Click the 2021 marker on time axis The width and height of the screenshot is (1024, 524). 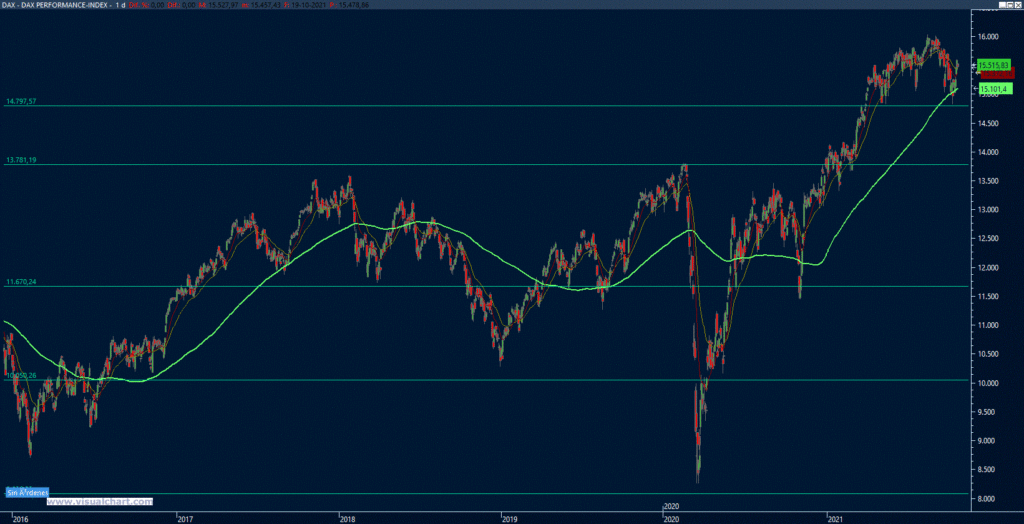(837, 519)
